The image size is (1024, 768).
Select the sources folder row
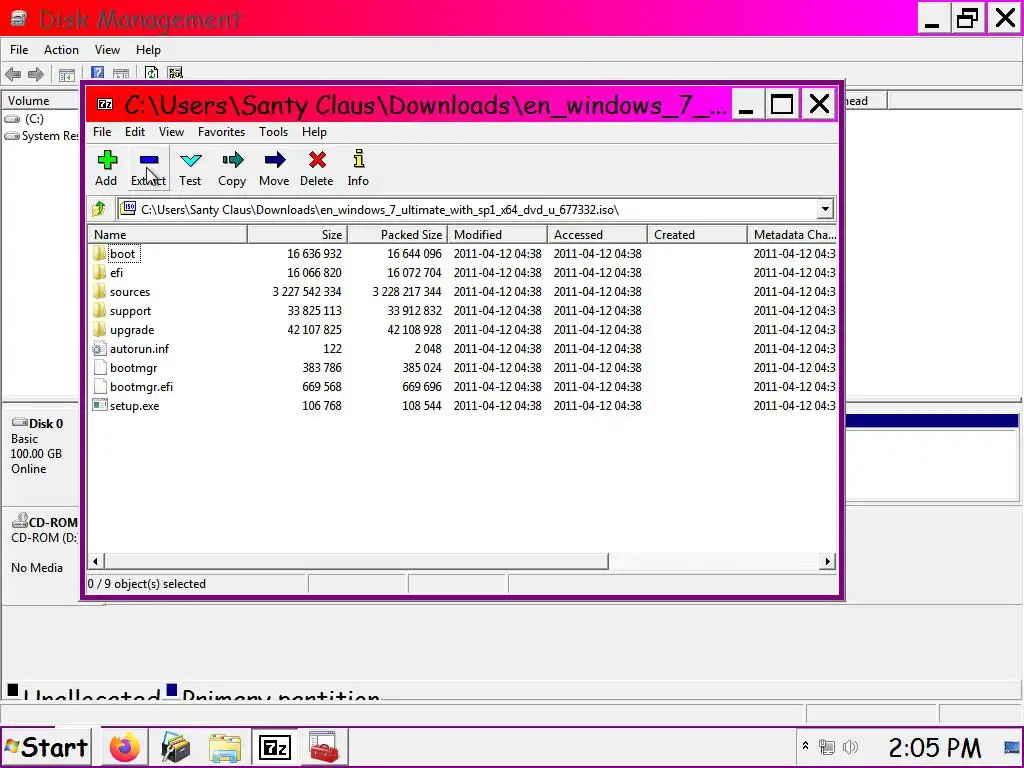point(462,291)
